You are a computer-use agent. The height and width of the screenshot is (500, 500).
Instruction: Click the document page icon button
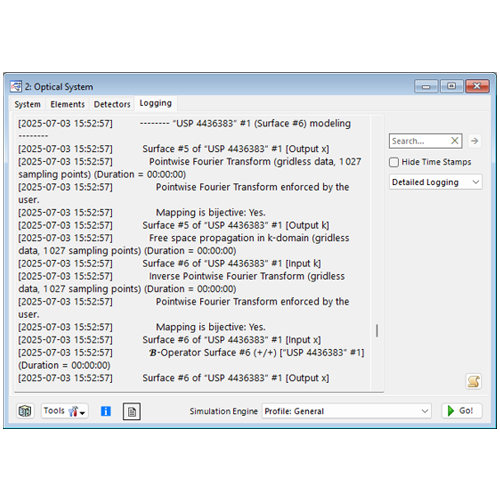point(132,411)
